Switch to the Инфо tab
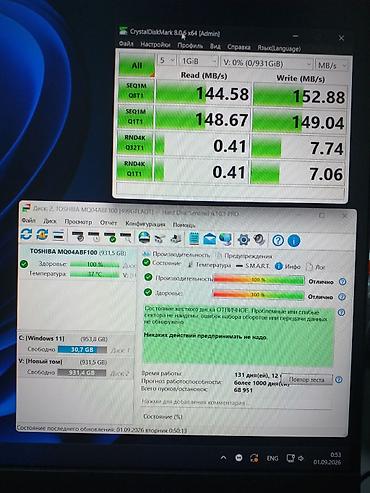Screen dimensions: 370x493 [x=288, y=266]
